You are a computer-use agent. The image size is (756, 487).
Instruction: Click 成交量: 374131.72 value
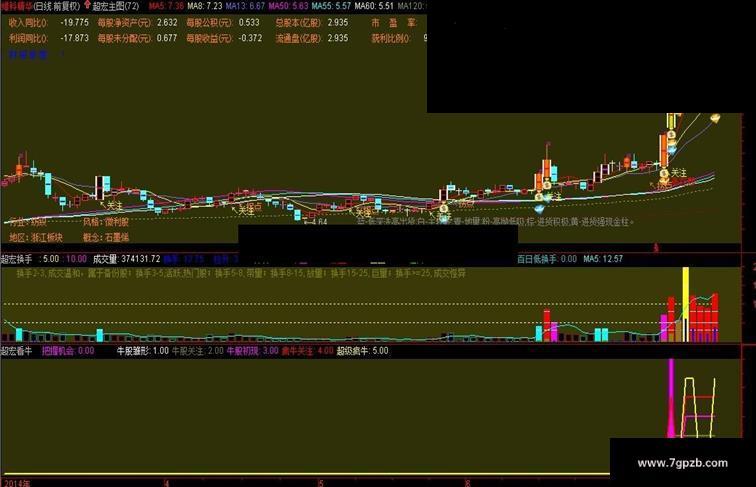(x=126, y=259)
